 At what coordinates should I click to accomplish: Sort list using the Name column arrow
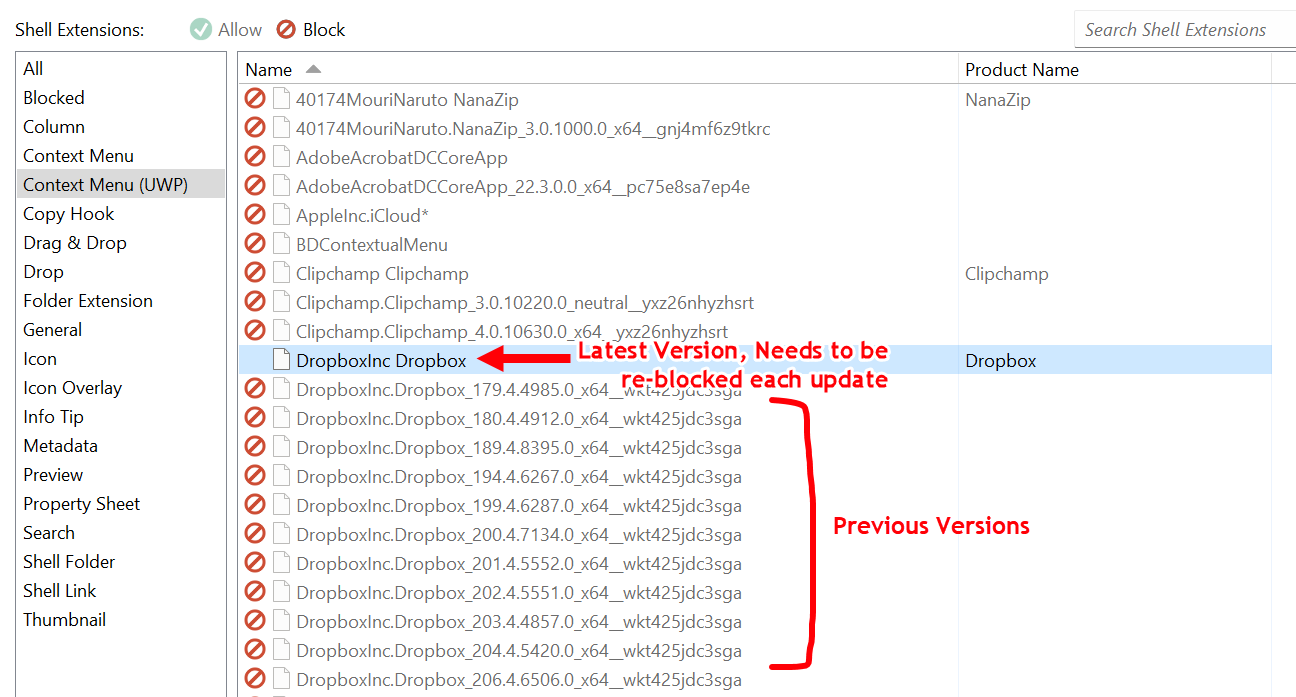coord(313,69)
